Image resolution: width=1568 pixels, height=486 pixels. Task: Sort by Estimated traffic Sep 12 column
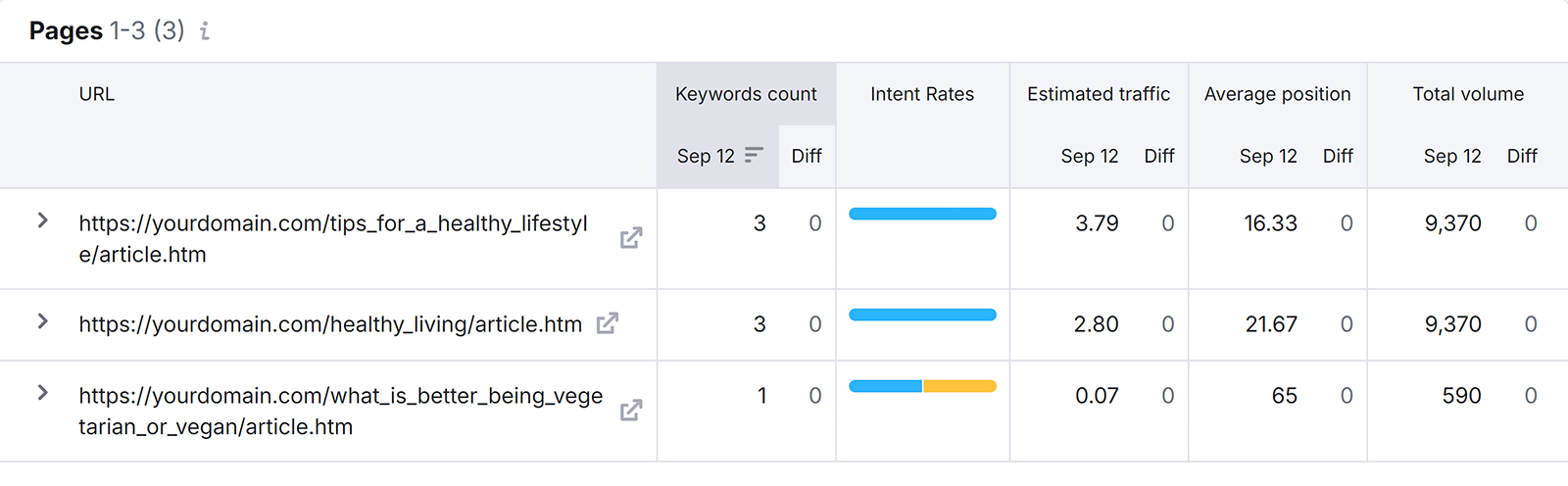click(x=1089, y=156)
